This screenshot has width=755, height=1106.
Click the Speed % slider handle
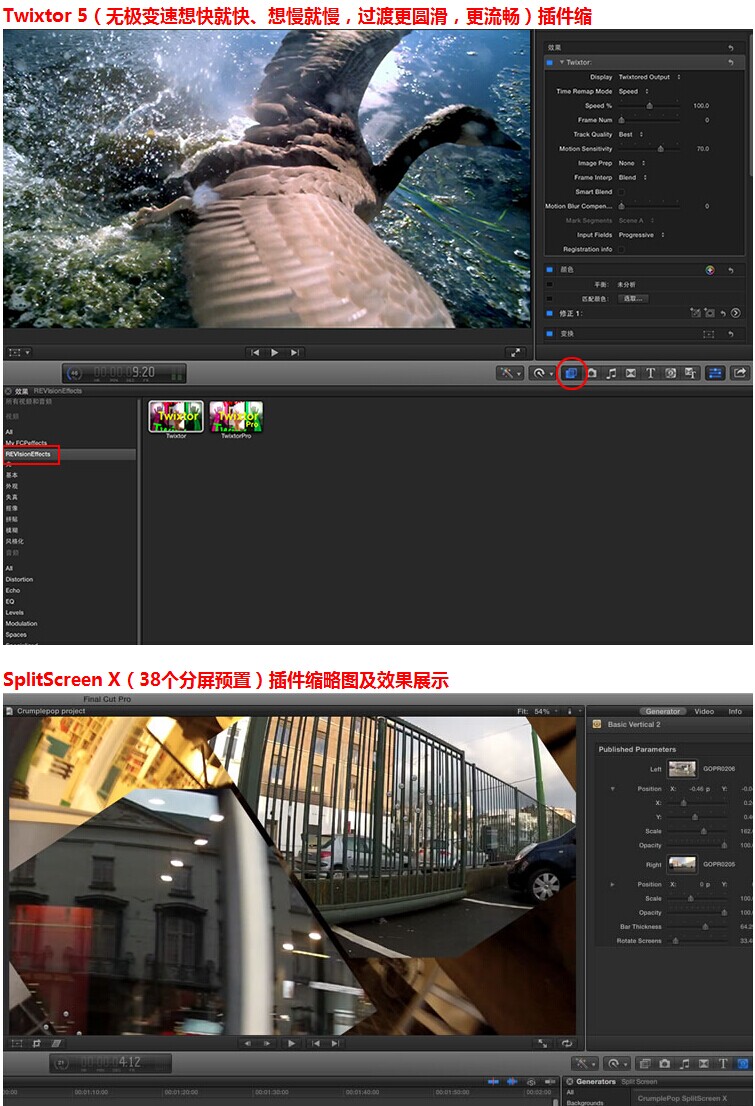click(x=649, y=105)
